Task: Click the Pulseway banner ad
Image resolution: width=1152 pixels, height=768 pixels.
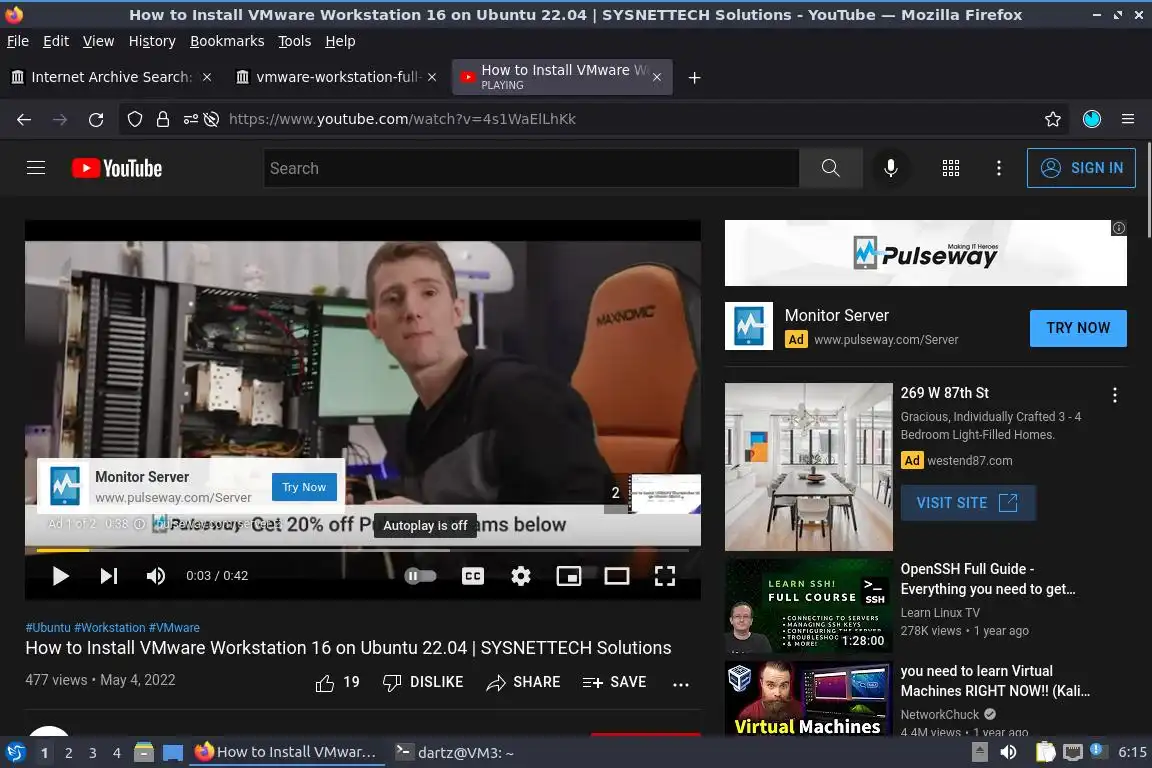Action: click(926, 253)
